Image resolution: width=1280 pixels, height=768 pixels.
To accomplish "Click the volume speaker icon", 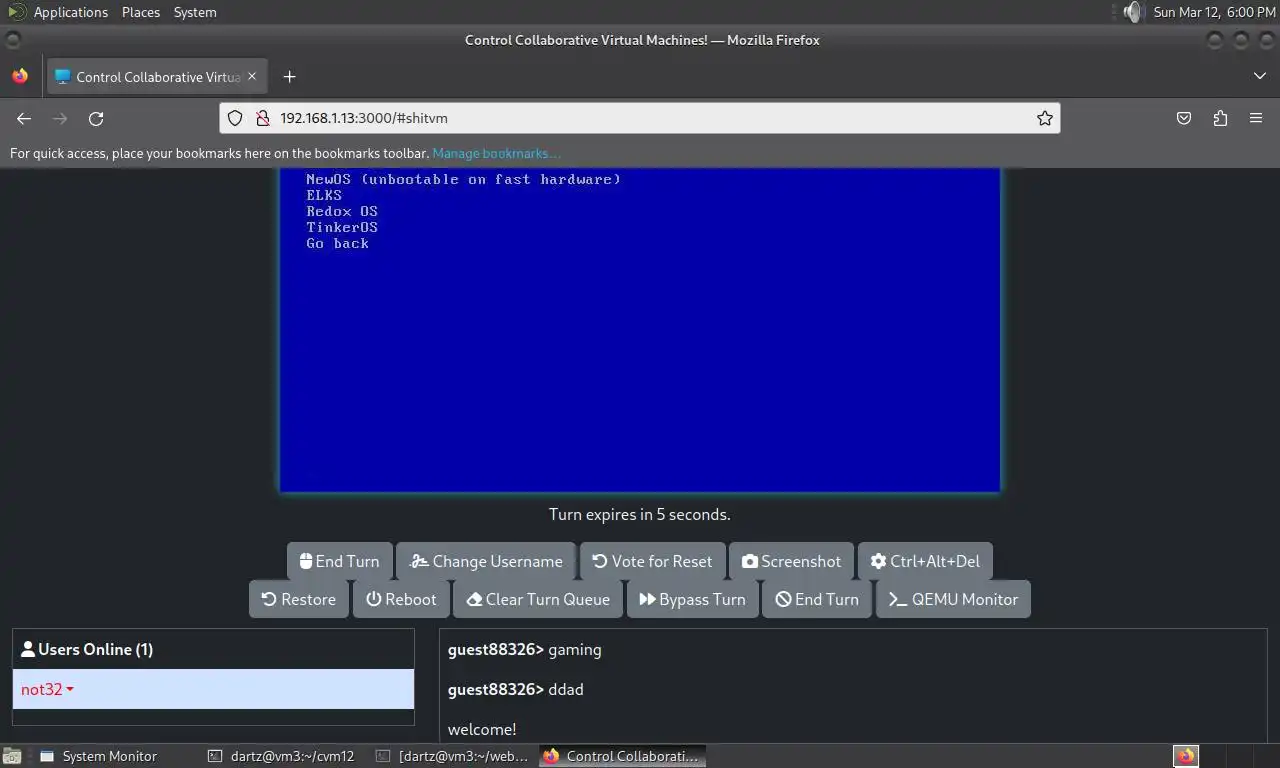I will point(1131,12).
